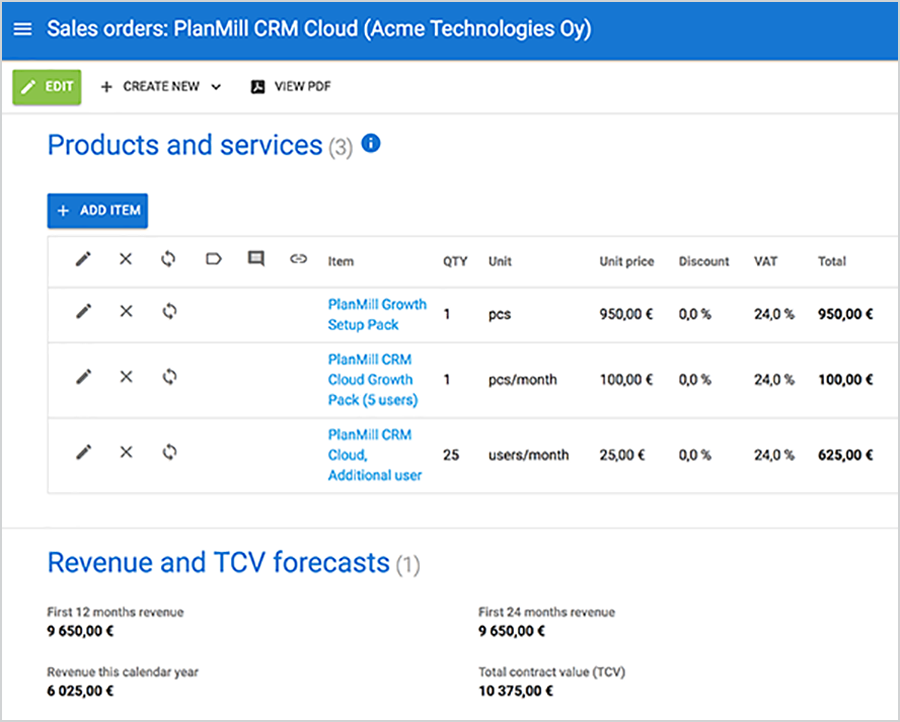Open the PlanMill Growth Setup Pack link
Image resolution: width=900 pixels, height=722 pixels.
pyautogui.click(x=377, y=315)
